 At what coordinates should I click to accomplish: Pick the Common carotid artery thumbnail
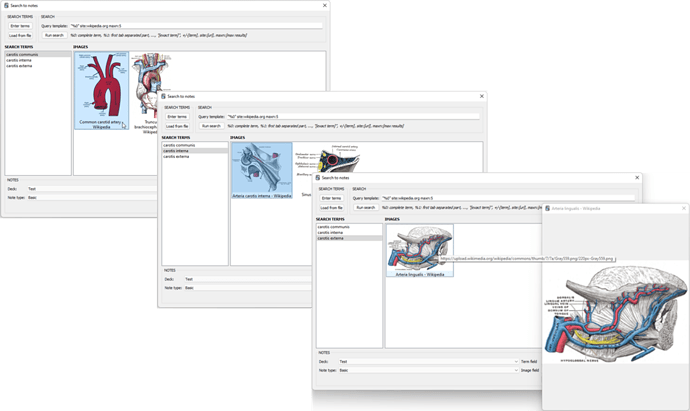coord(101,92)
